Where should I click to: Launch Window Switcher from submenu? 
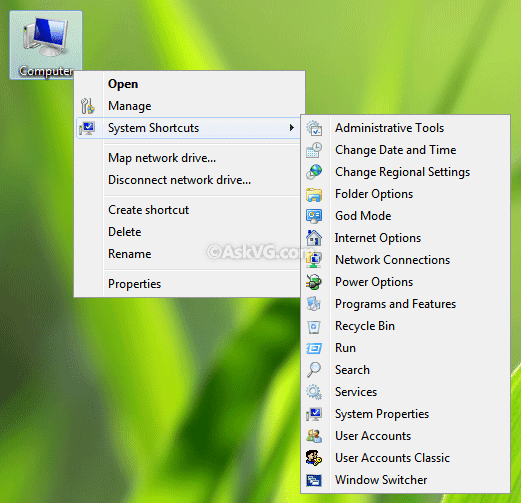(405, 480)
